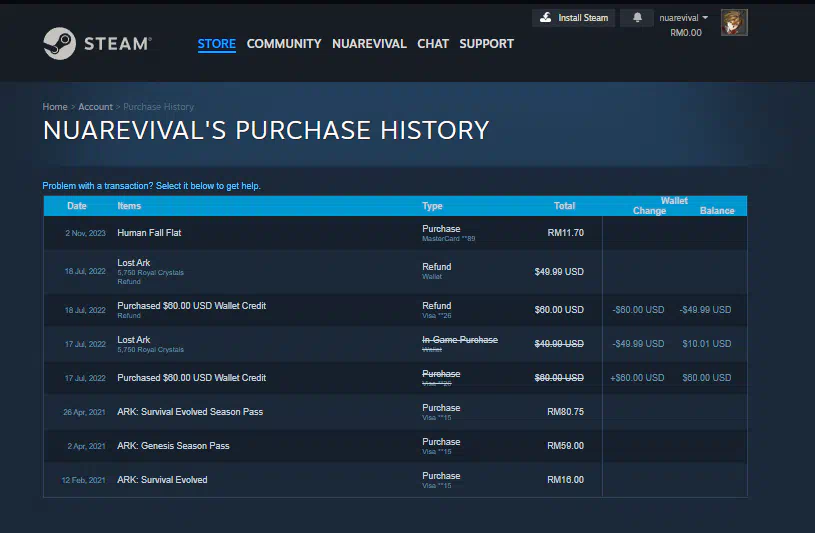
Task: Open the STORE menu
Action: tap(216, 44)
